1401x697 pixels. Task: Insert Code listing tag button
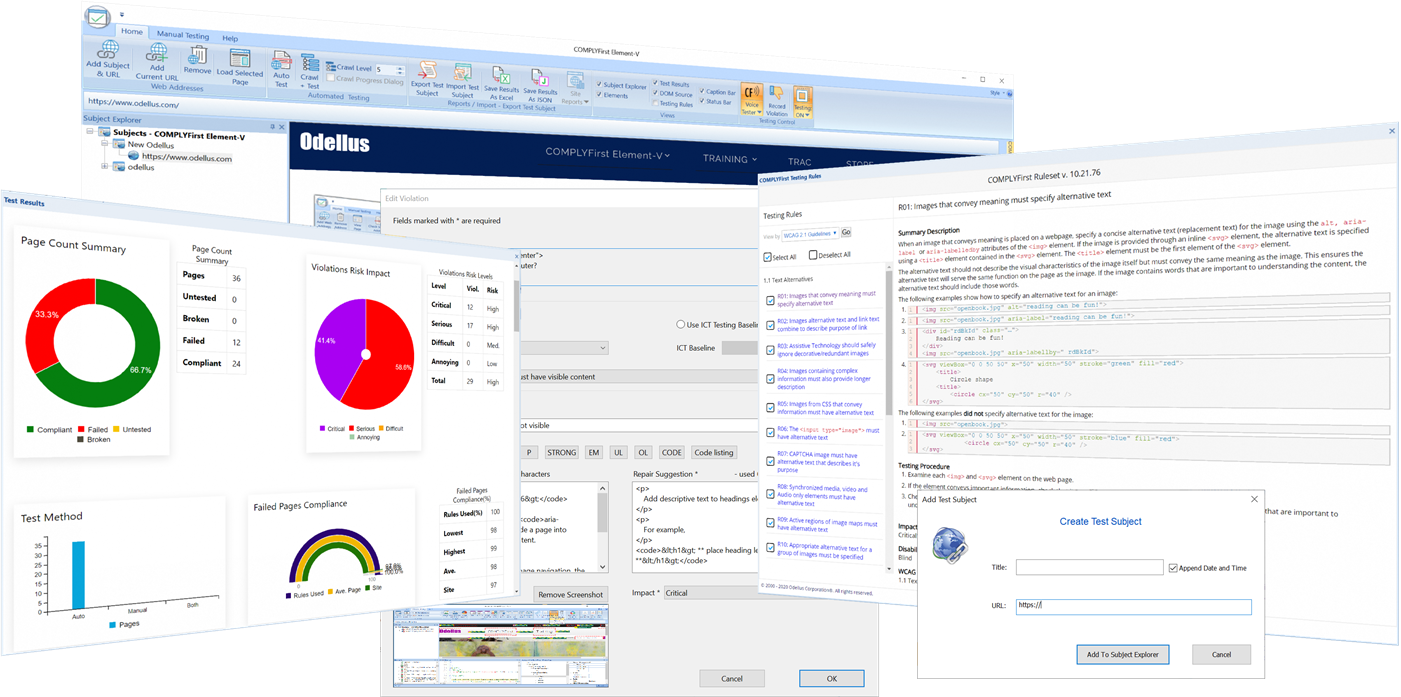click(714, 452)
